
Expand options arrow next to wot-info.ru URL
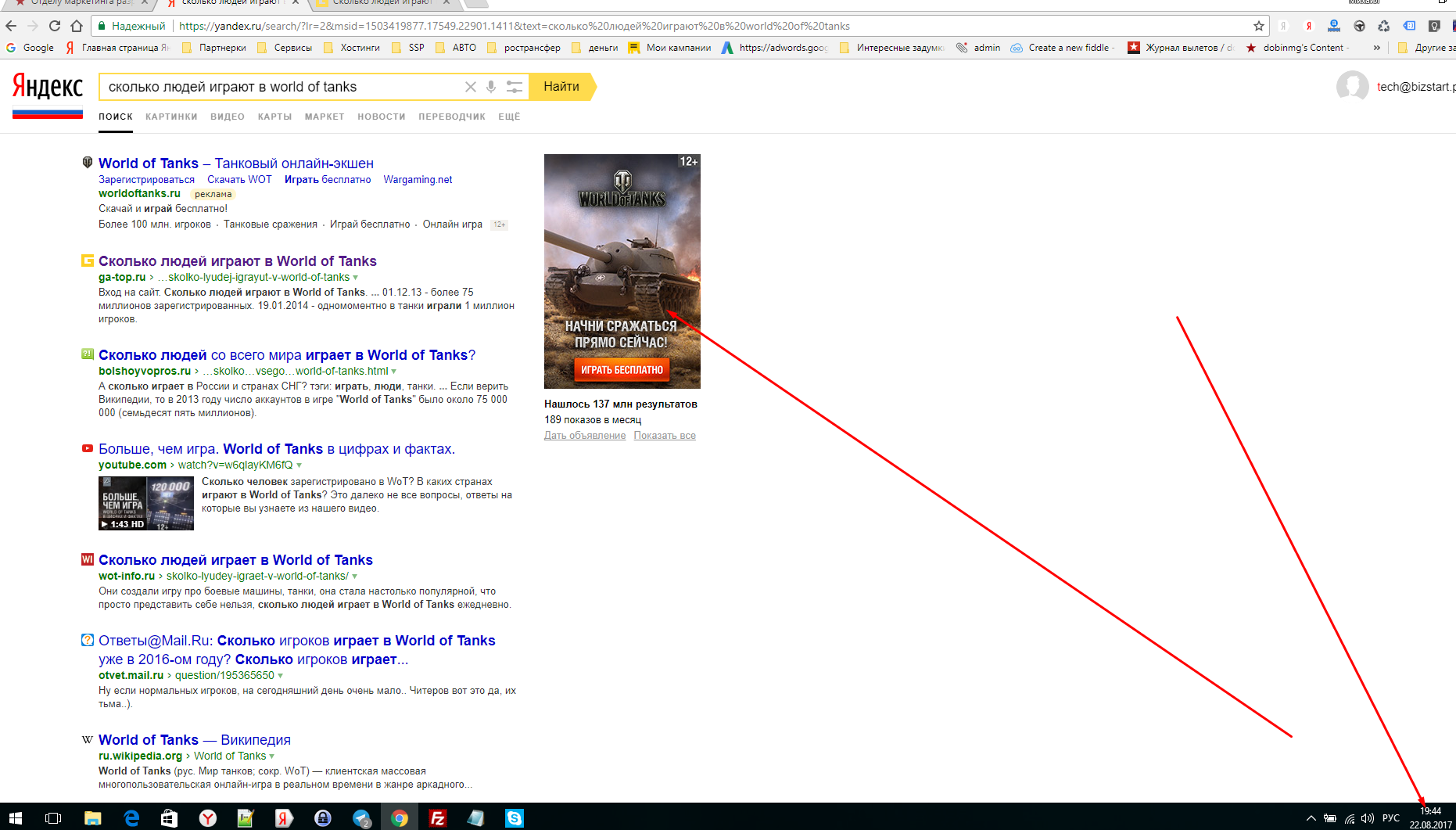click(x=355, y=577)
